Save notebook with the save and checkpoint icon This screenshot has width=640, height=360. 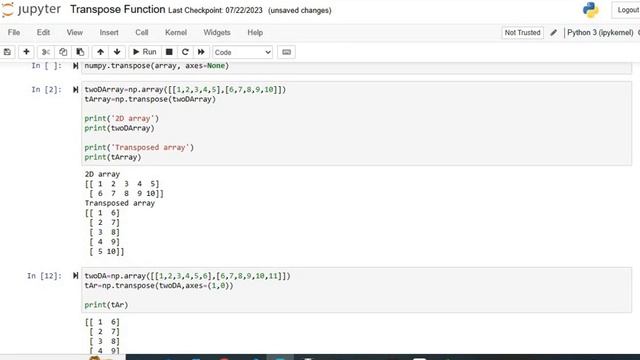coord(7,52)
